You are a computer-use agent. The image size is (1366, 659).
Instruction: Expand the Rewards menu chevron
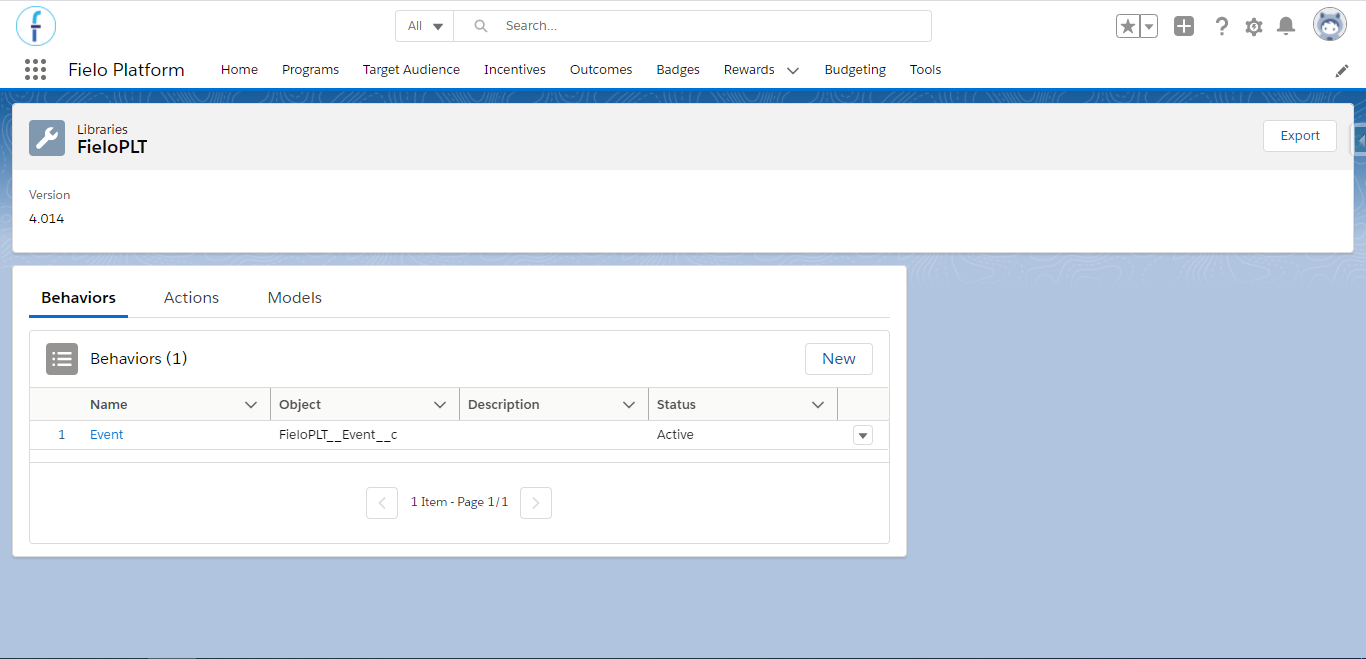tap(793, 71)
